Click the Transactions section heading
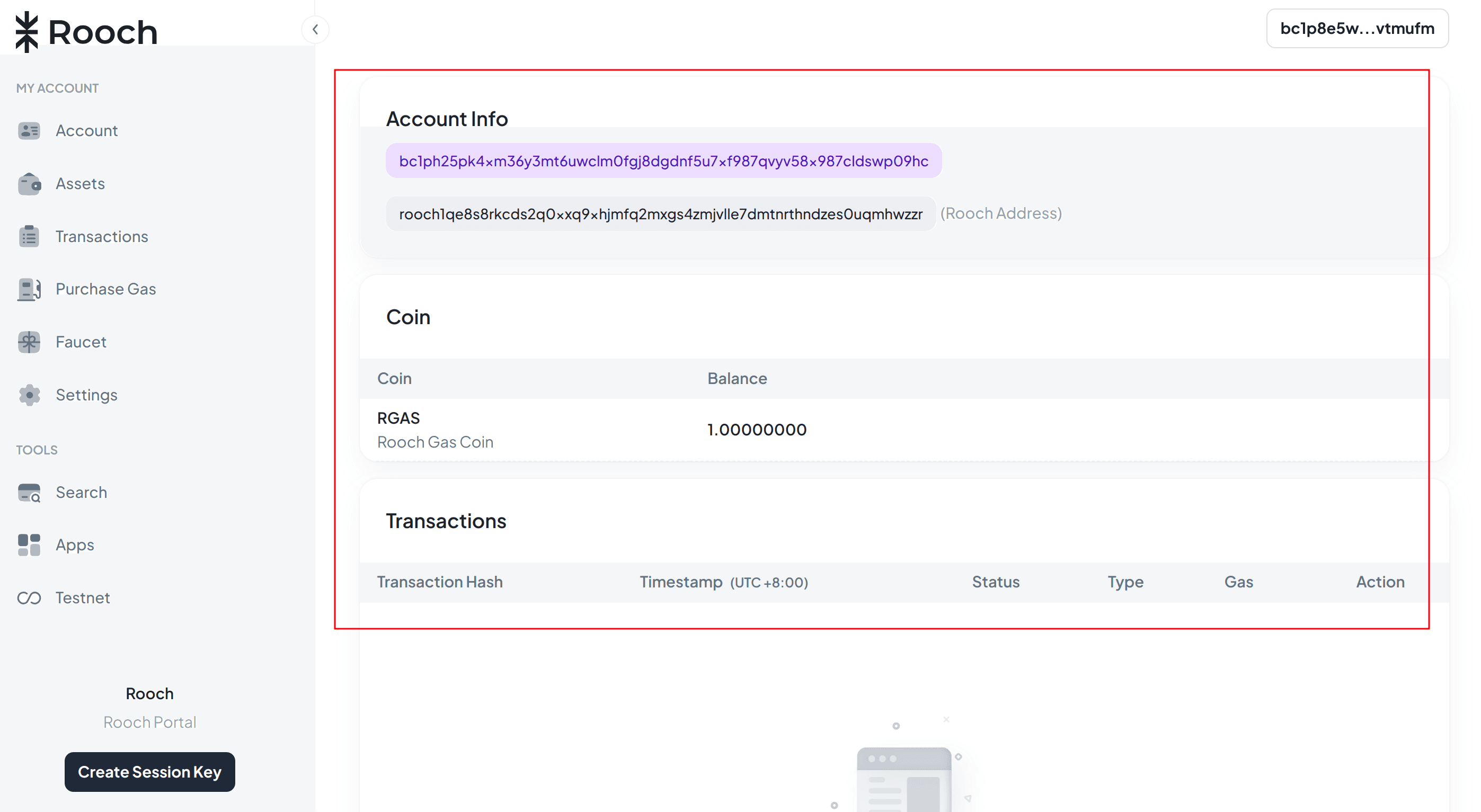 446,521
